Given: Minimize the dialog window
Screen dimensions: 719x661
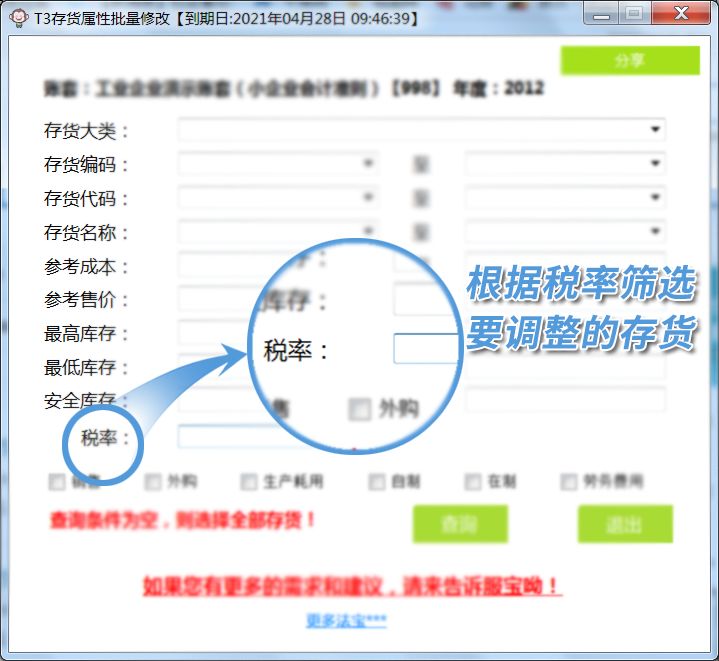Looking at the screenshot, I should pos(598,13).
